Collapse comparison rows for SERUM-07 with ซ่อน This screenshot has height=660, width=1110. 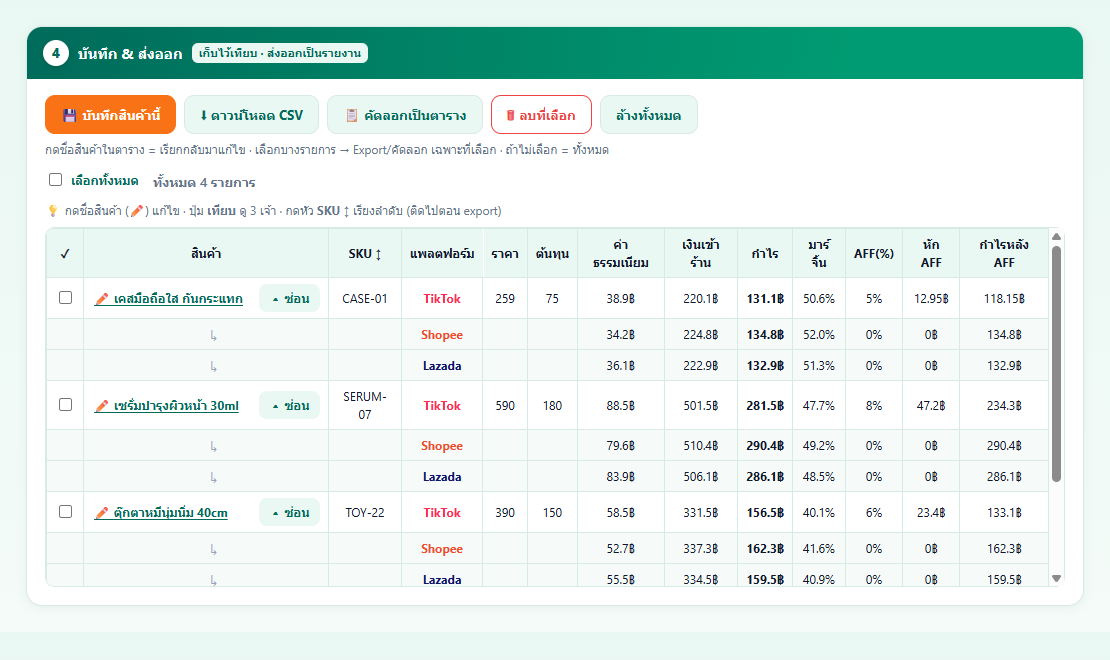tap(290, 406)
